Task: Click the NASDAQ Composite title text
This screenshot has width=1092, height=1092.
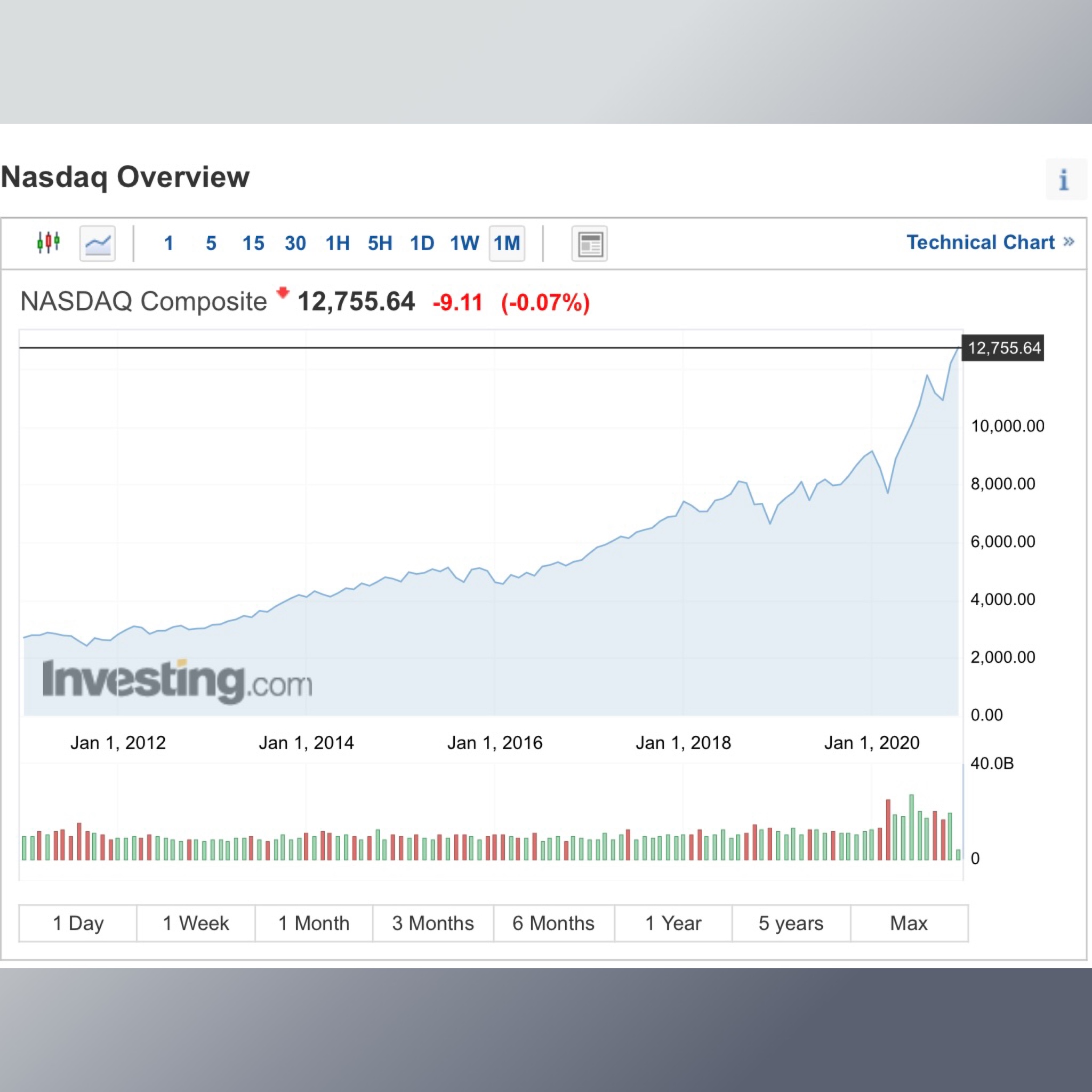Action: click(x=143, y=301)
